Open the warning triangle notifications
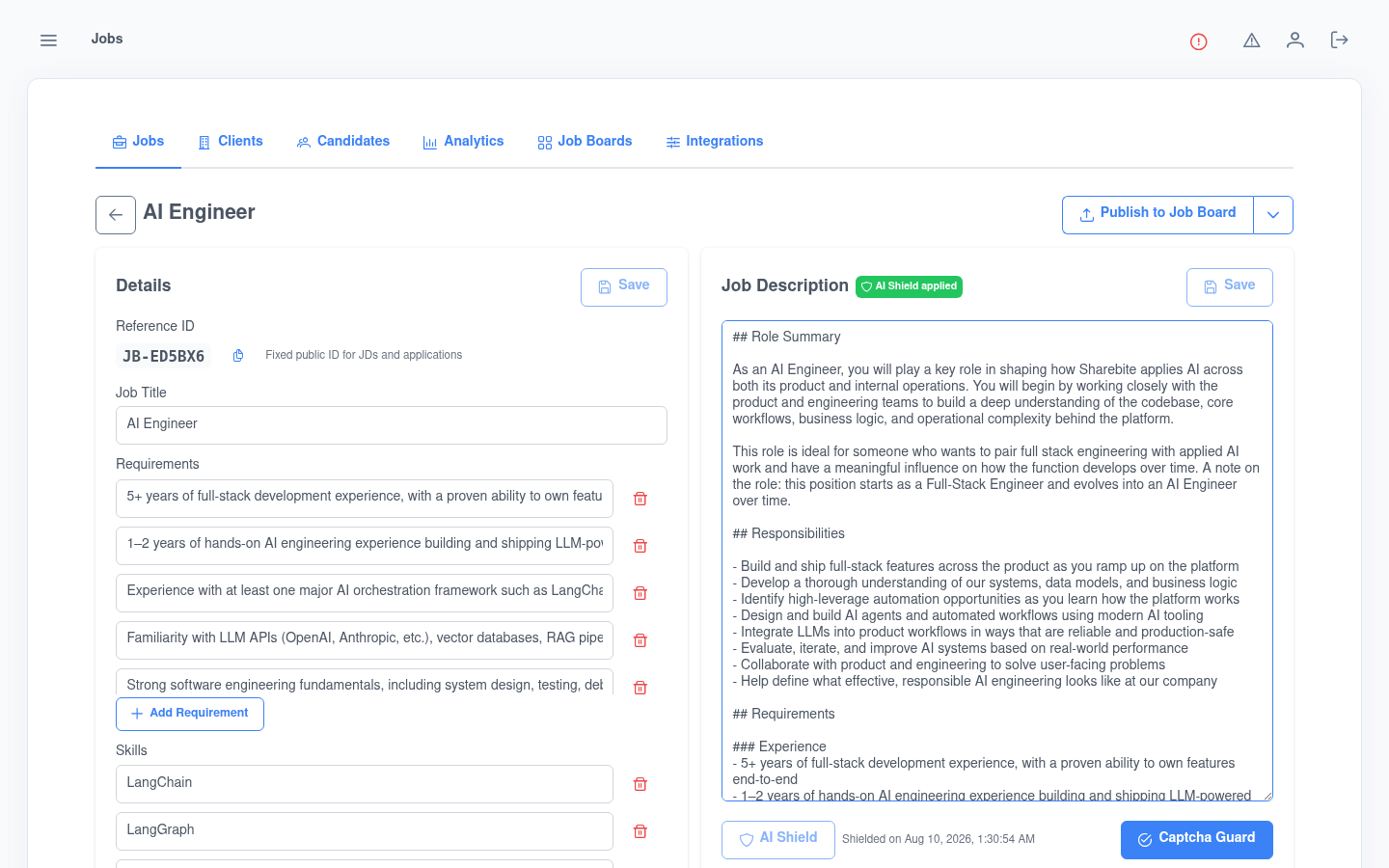 coord(1252,40)
